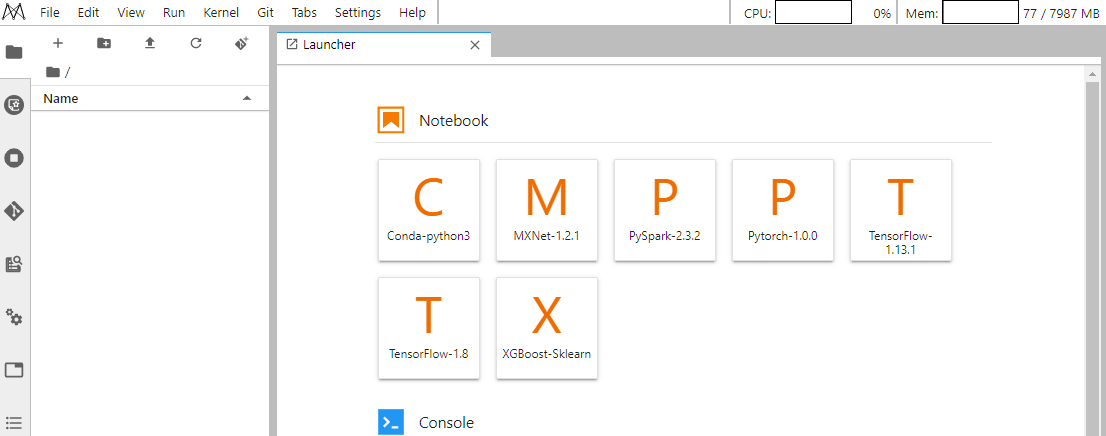
Task: Open the ModelArts SDK sidebar icon
Action: coord(14,105)
